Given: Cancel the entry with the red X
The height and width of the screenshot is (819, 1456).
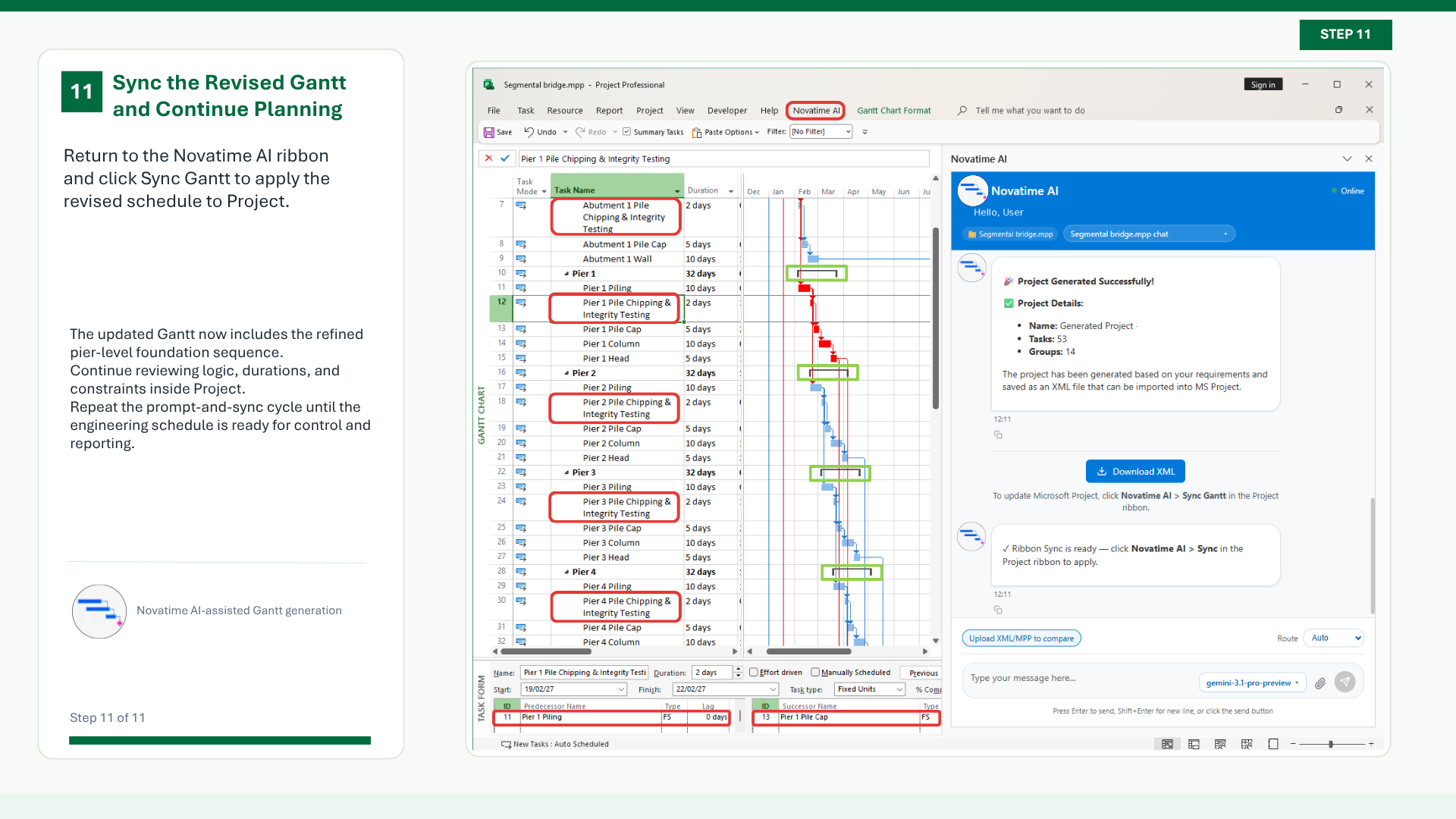Looking at the screenshot, I should coord(488,158).
